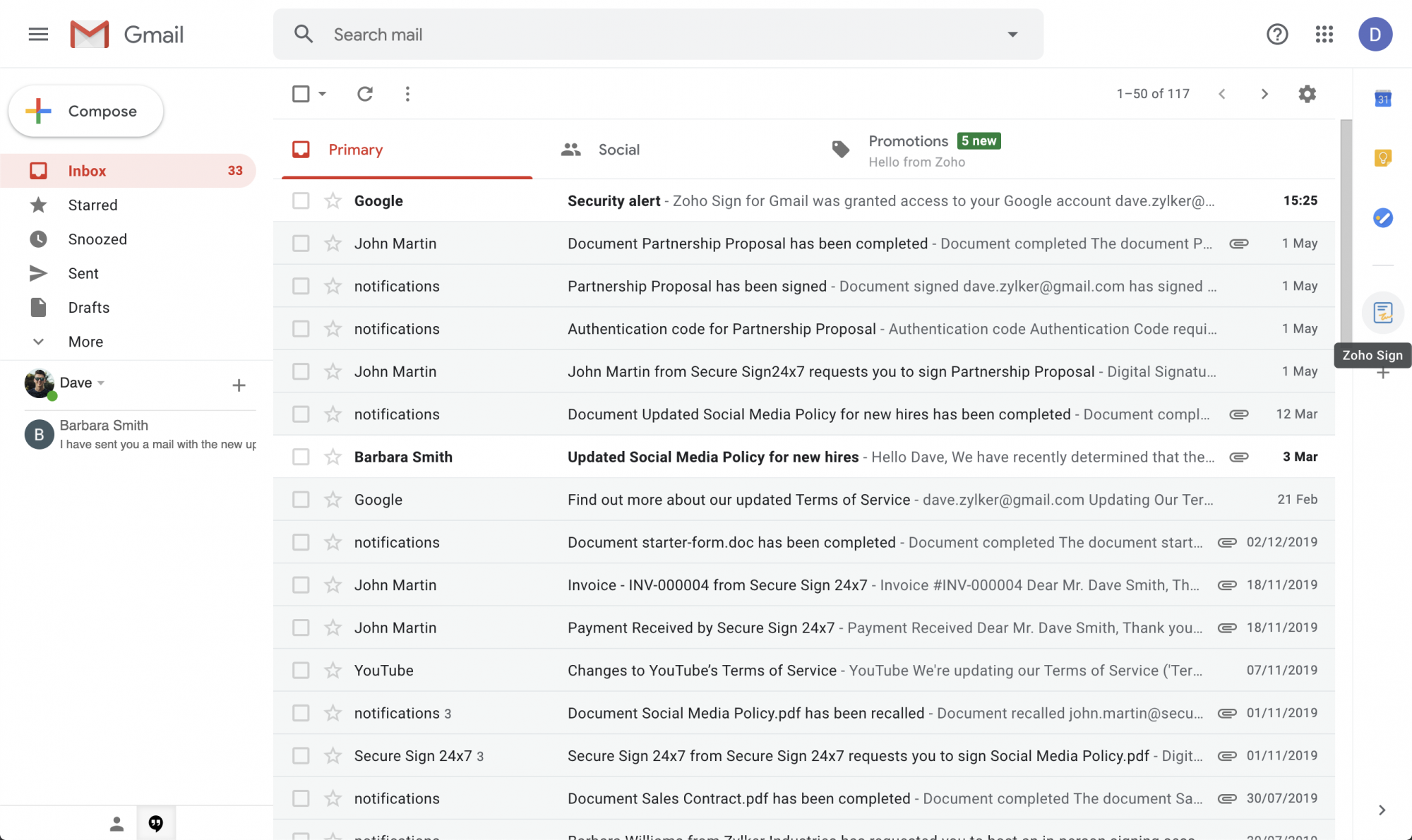Open Google Hangouts conversations
The width and height of the screenshot is (1412, 840).
pos(156,822)
